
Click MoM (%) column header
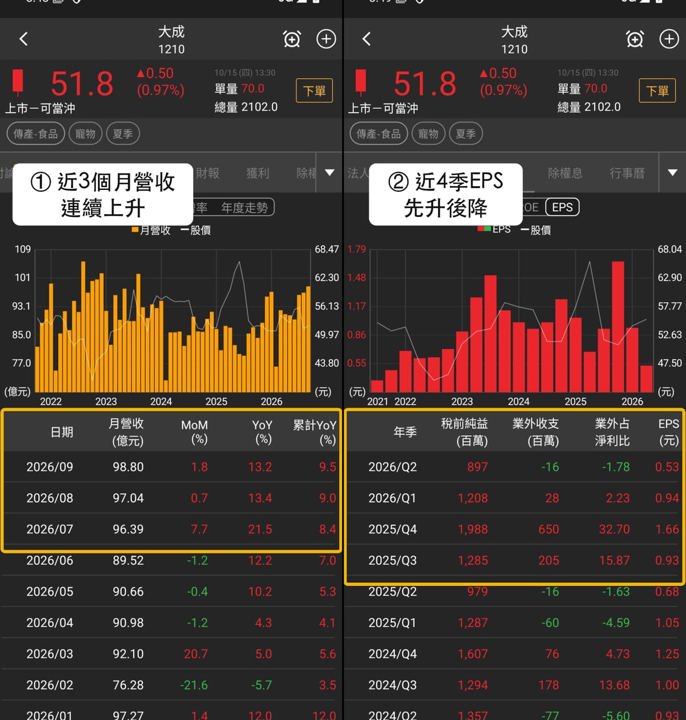[x=195, y=432]
